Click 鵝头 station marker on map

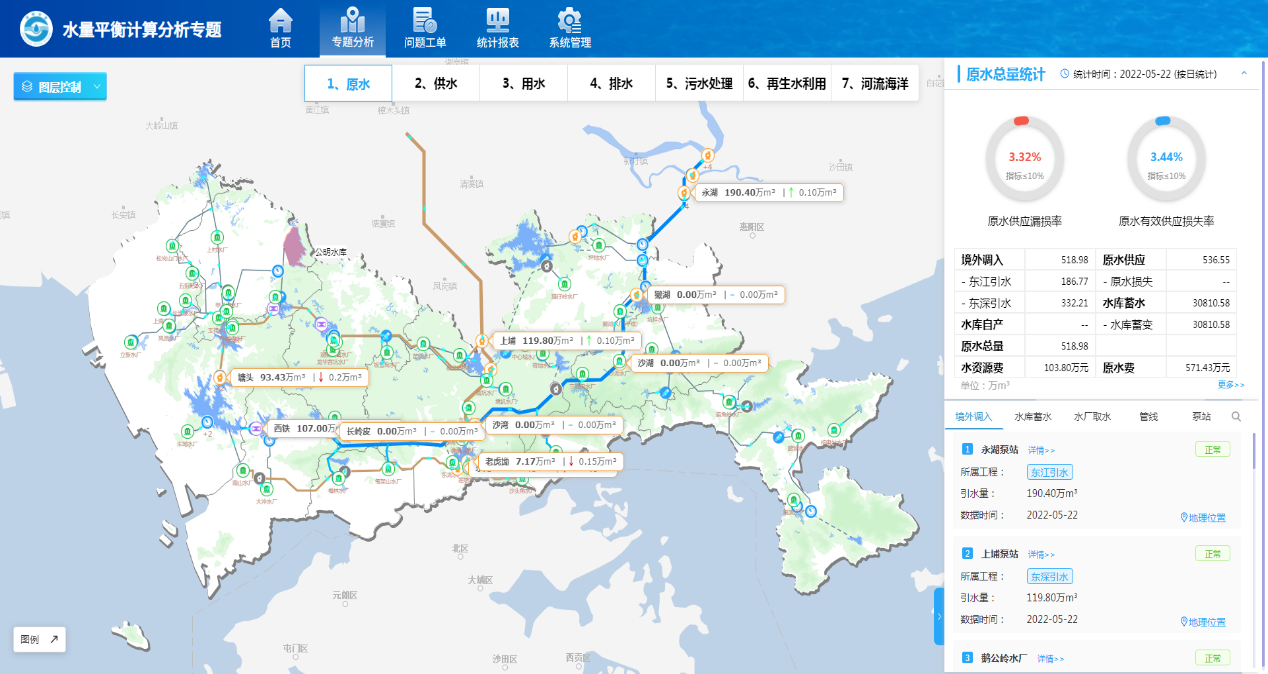pos(221,378)
